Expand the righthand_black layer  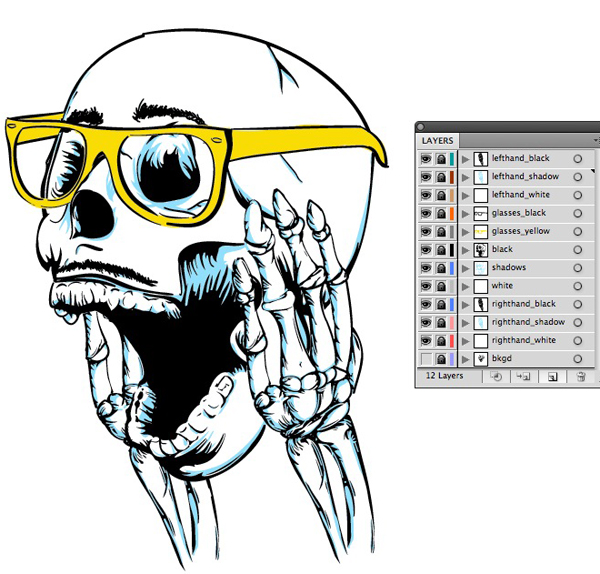click(x=465, y=305)
